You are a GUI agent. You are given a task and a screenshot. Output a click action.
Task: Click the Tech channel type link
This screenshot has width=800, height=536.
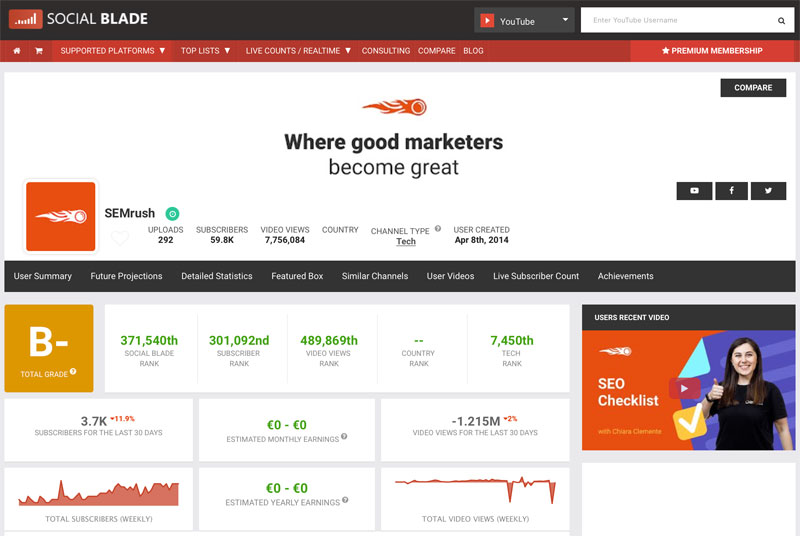coord(406,241)
